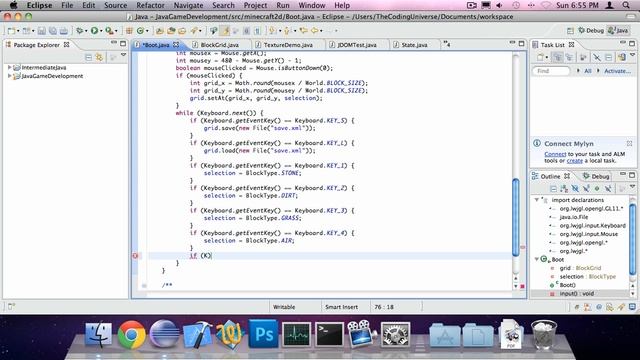The height and width of the screenshot is (360, 640).
Task: Toggle Sort in Outline toolbar
Action: coord(564,189)
